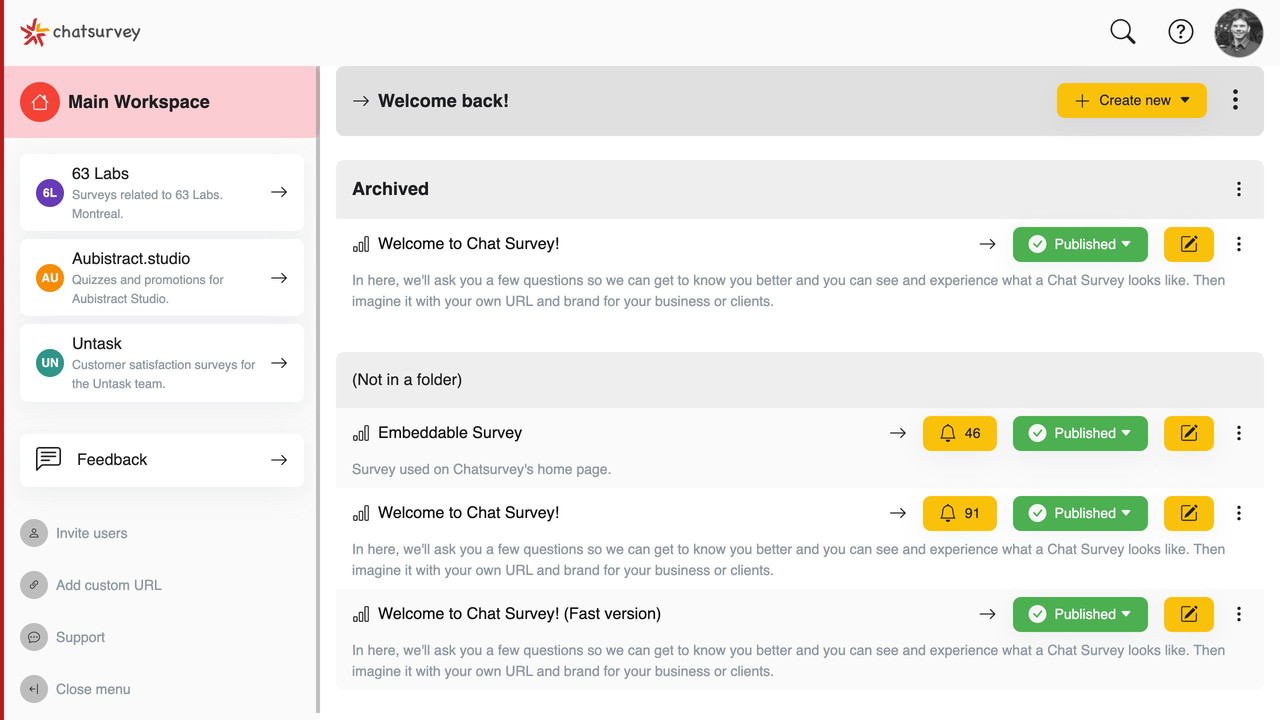Click the search magnifier icon
This screenshot has width=1280, height=720.
pyautogui.click(x=1123, y=32)
